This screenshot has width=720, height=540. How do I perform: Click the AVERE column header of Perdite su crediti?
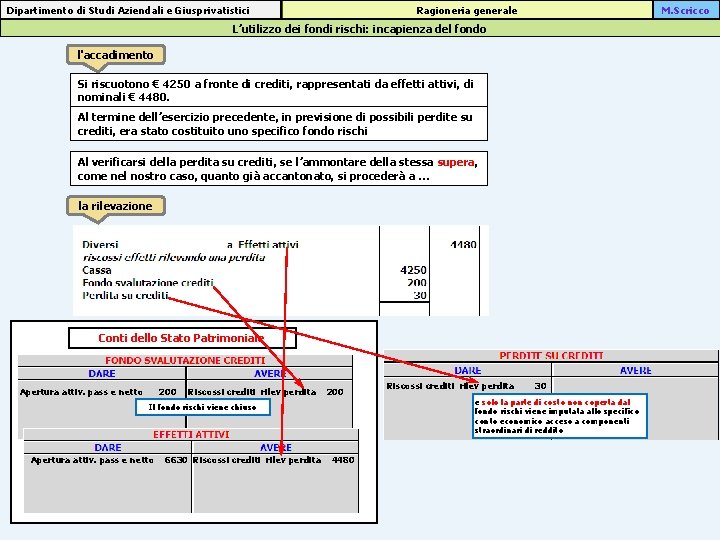point(636,370)
